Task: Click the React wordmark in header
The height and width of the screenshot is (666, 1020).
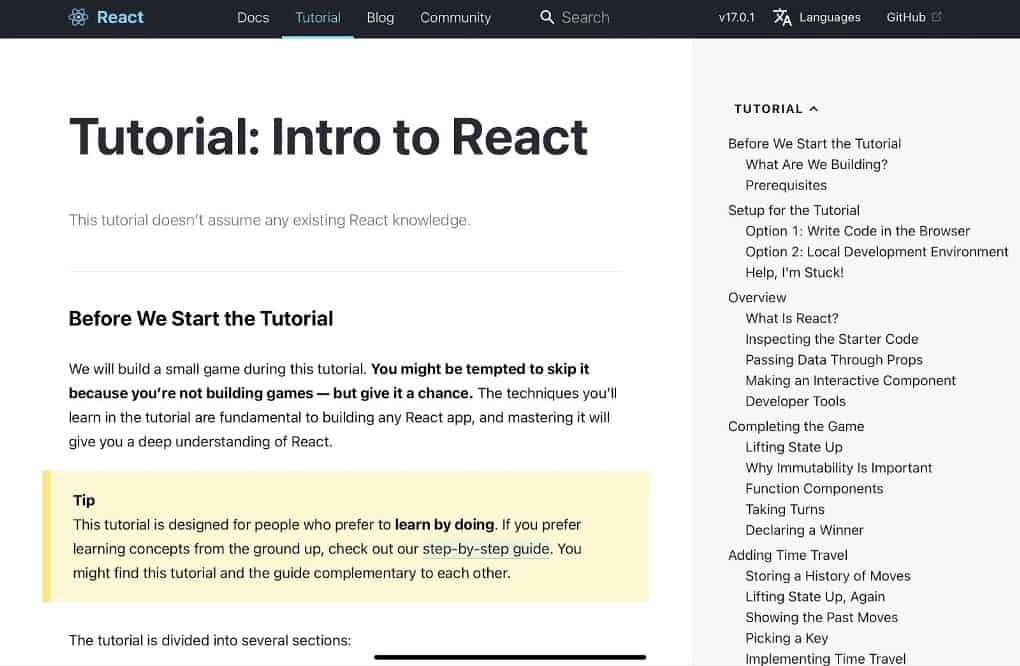Action: (120, 18)
